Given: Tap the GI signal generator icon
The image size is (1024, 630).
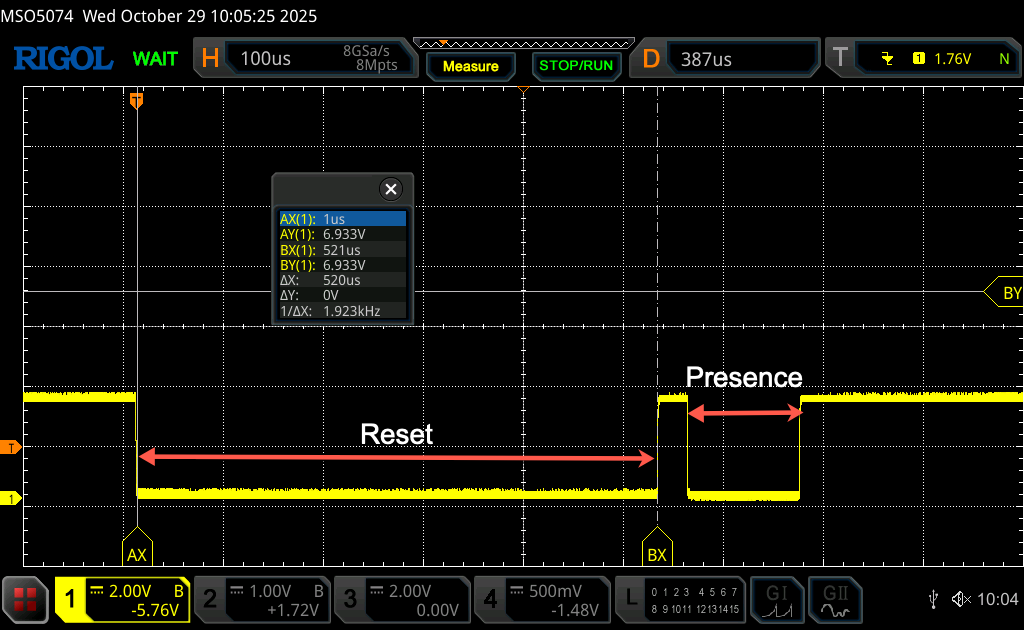Looking at the screenshot, I should click(x=777, y=599).
